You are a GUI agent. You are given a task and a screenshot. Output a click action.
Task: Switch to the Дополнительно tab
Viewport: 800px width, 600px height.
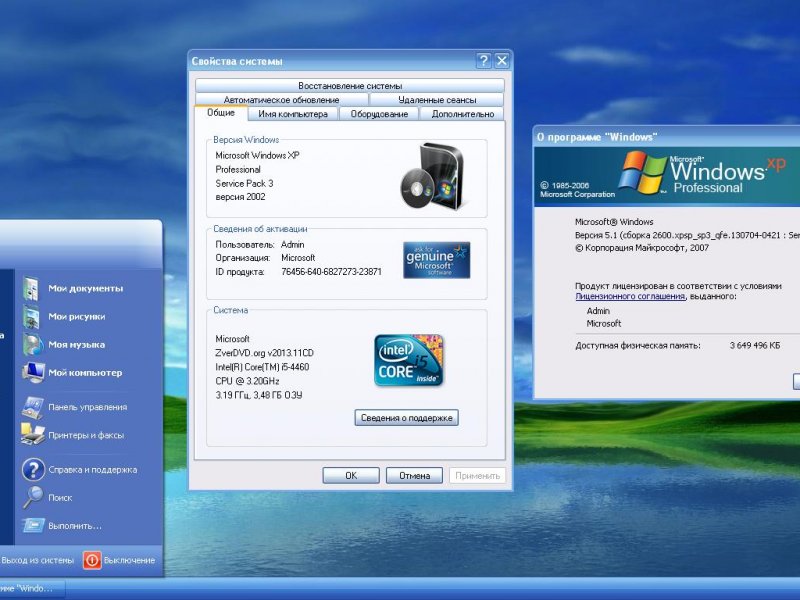point(463,114)
